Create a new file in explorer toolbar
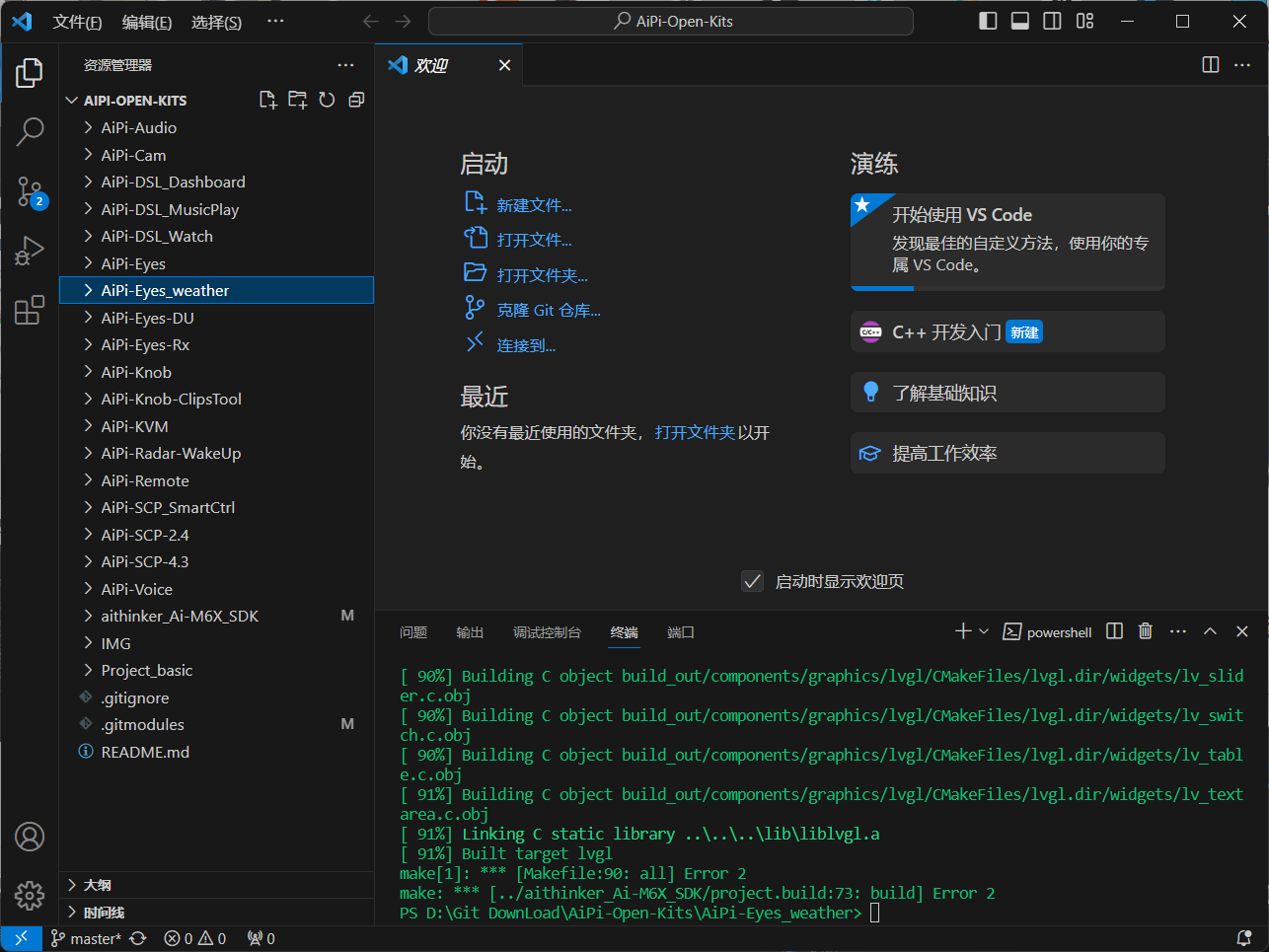 [x=267, y=100]
